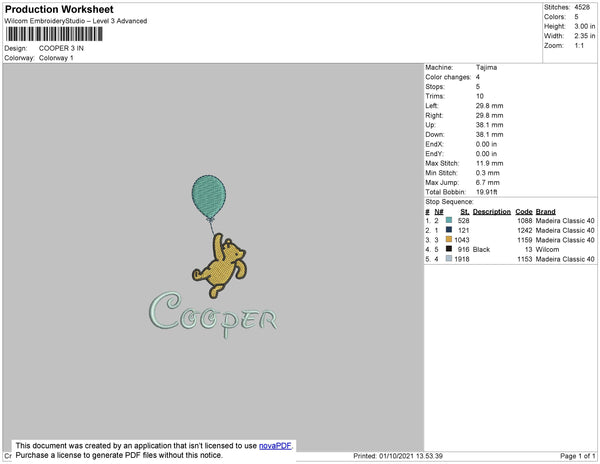This screenshot has height=464, width=600.
Task: Click the embroidered name "Cooper" in the preview
Action: pyautogui.click(x=213, y=315)
